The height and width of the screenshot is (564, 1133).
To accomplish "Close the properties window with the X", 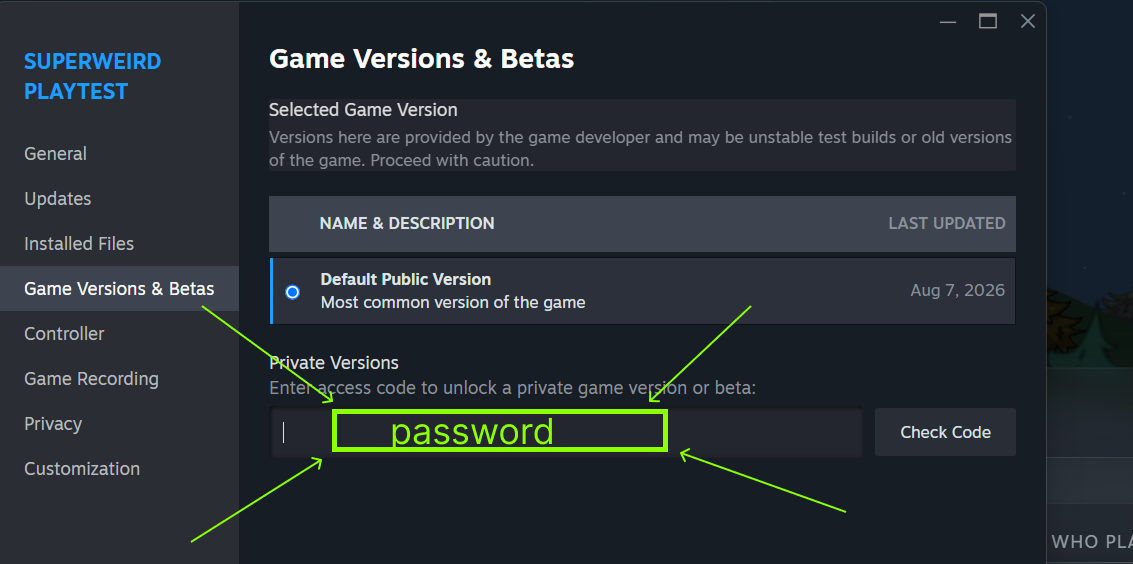I will point(1028,22).
